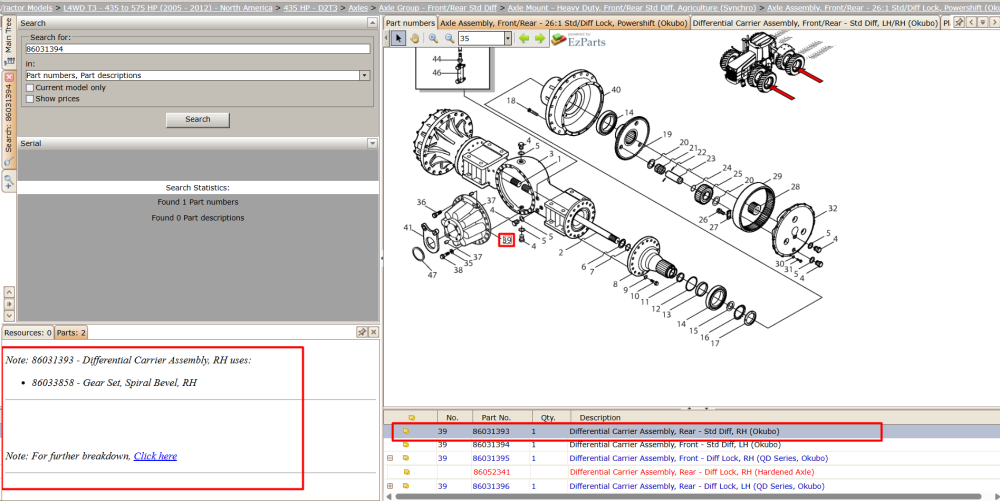Pin the diagram tab panel

point(959,22)
